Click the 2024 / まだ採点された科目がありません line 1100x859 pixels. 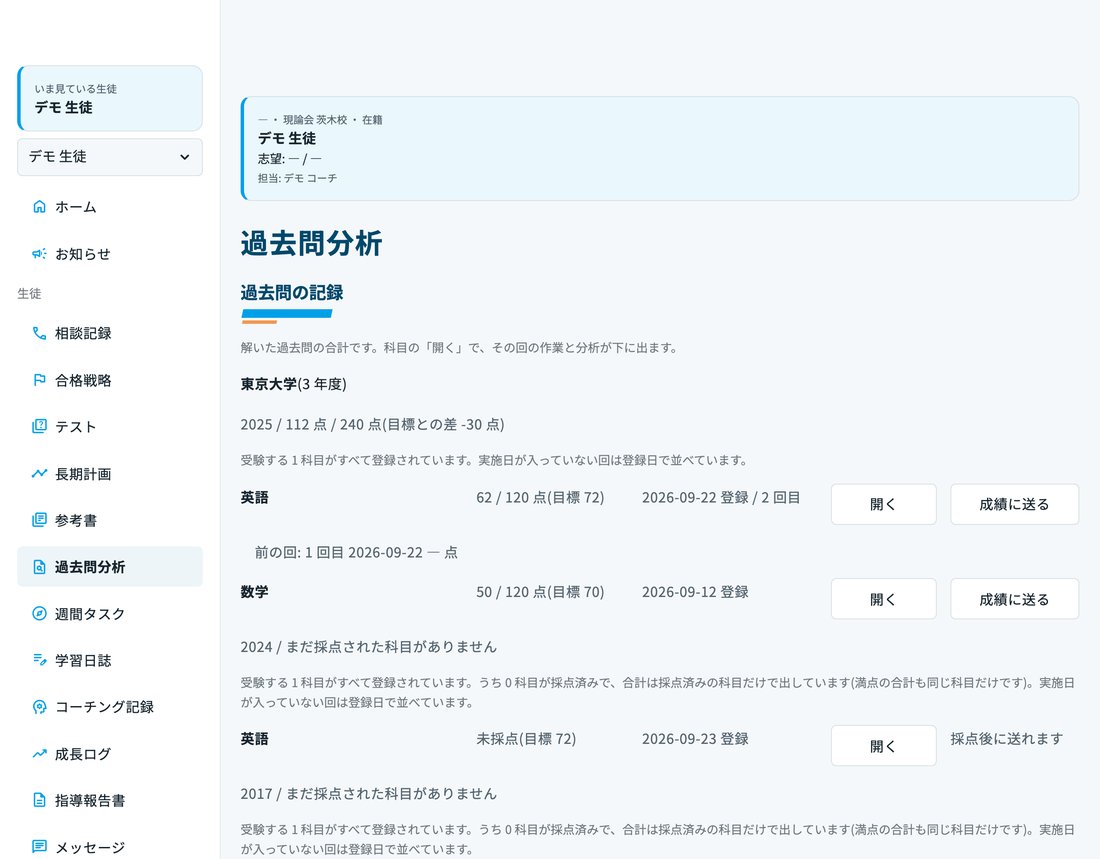tap(368, 646)
